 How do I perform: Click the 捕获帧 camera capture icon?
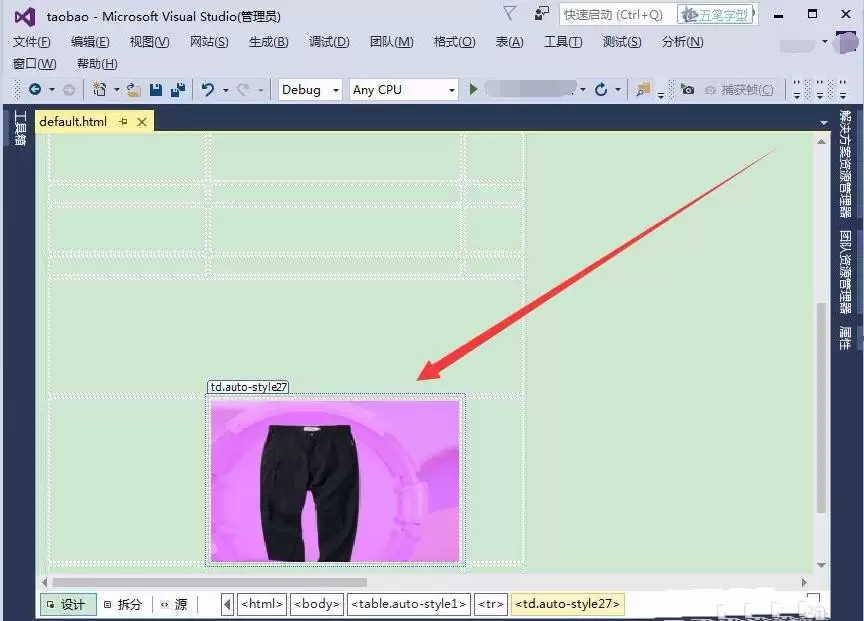click(x=688, y=90)
